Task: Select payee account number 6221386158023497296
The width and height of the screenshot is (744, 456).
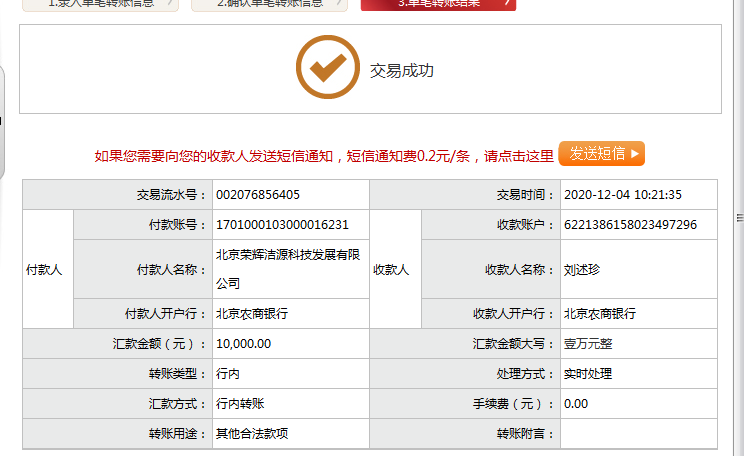Action: pyautogui.click(x=630, y=224)
